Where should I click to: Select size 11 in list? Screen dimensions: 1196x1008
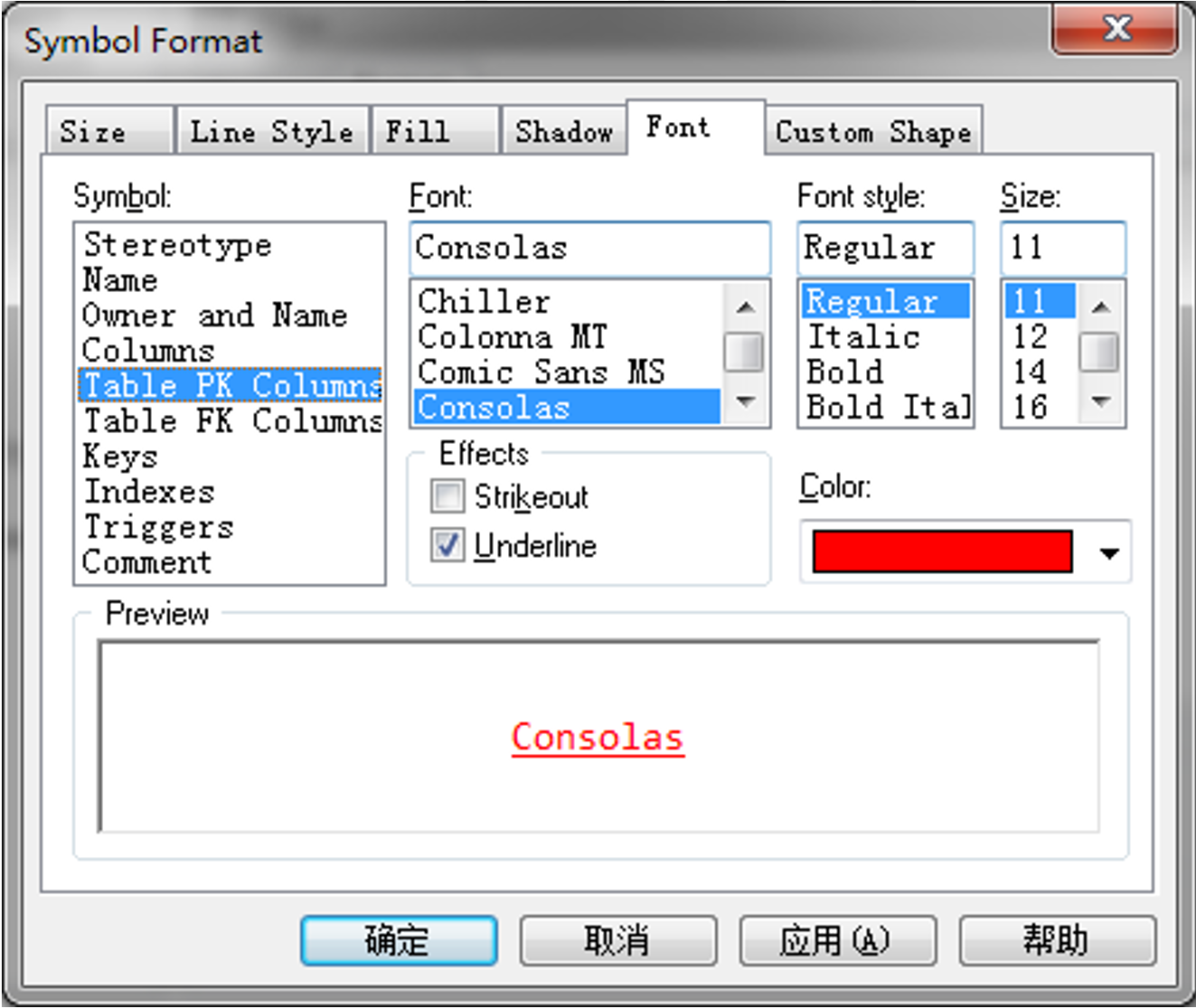1041,301
